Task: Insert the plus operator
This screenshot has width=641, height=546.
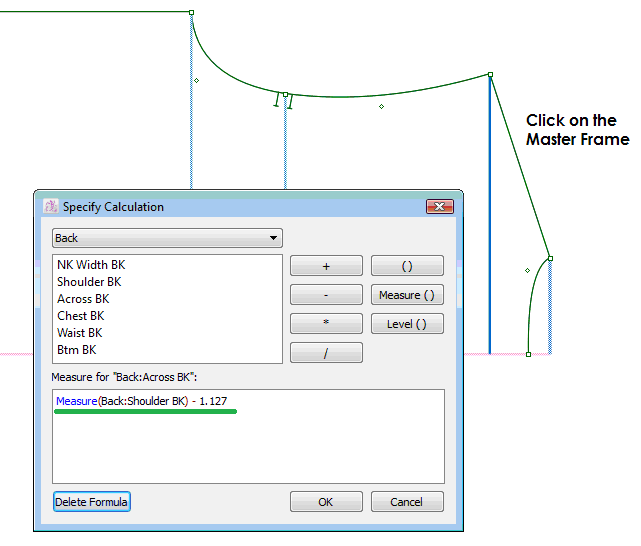Action: coord(326,266)
